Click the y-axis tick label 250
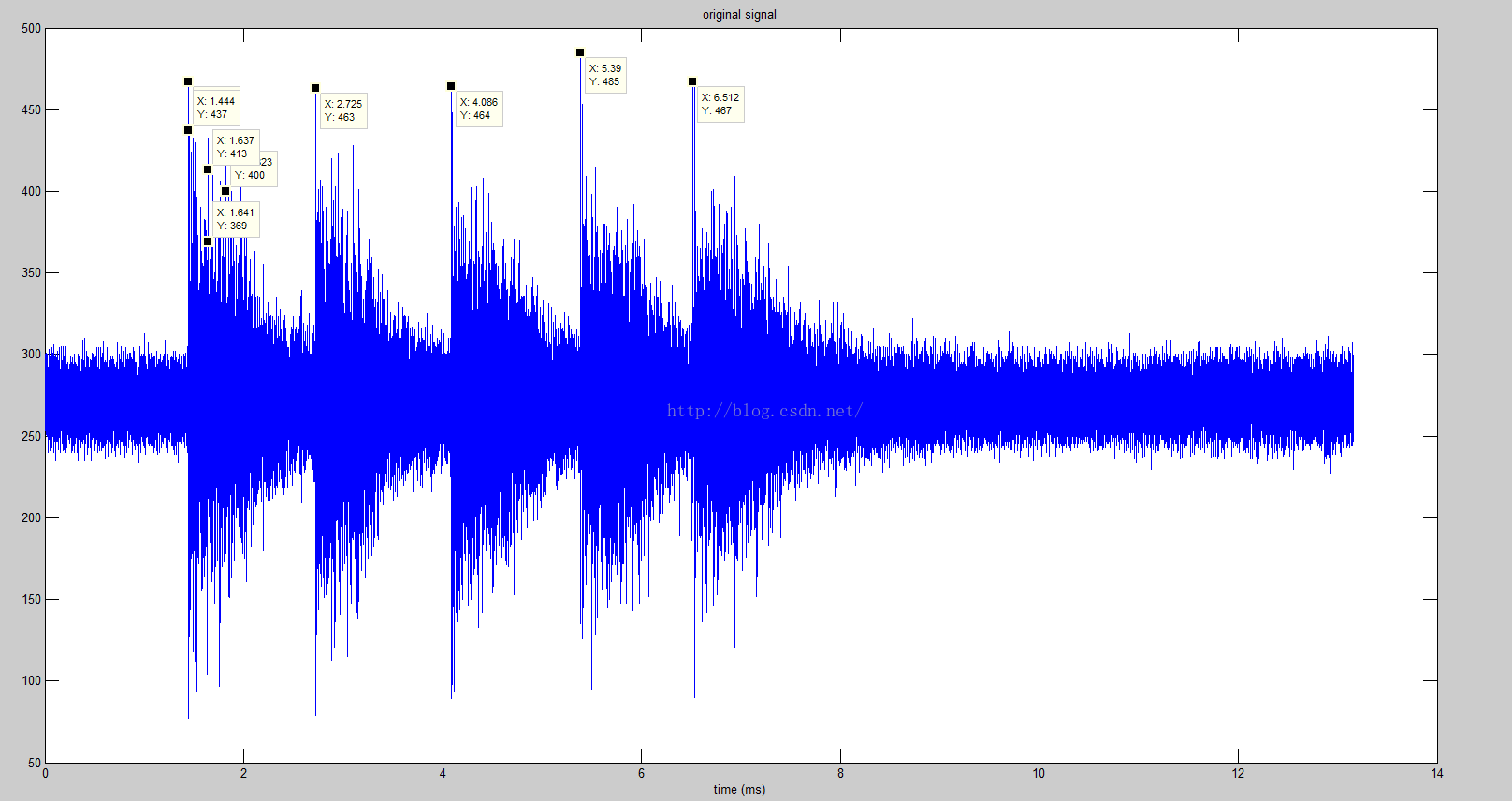The image size is (1512, 801). point(31,436)
